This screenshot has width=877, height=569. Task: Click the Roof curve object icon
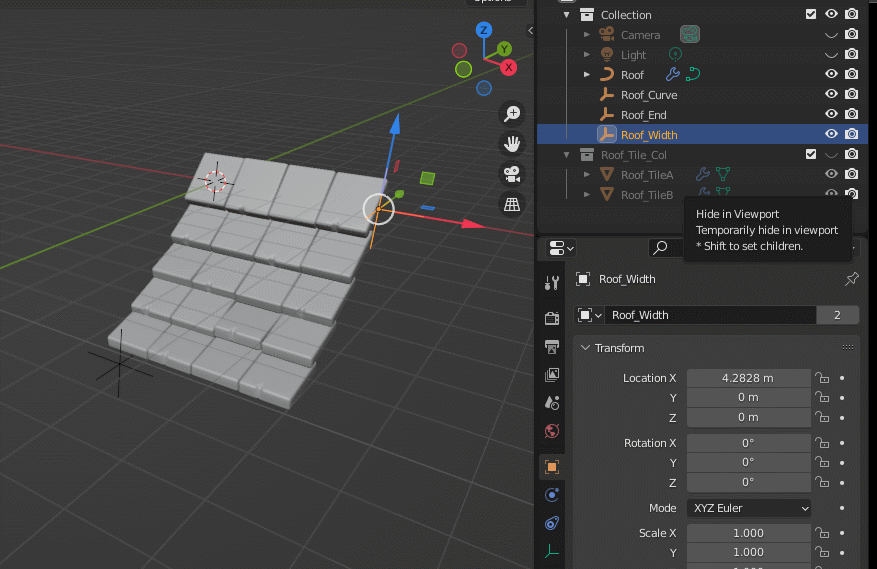pos(607,74)
